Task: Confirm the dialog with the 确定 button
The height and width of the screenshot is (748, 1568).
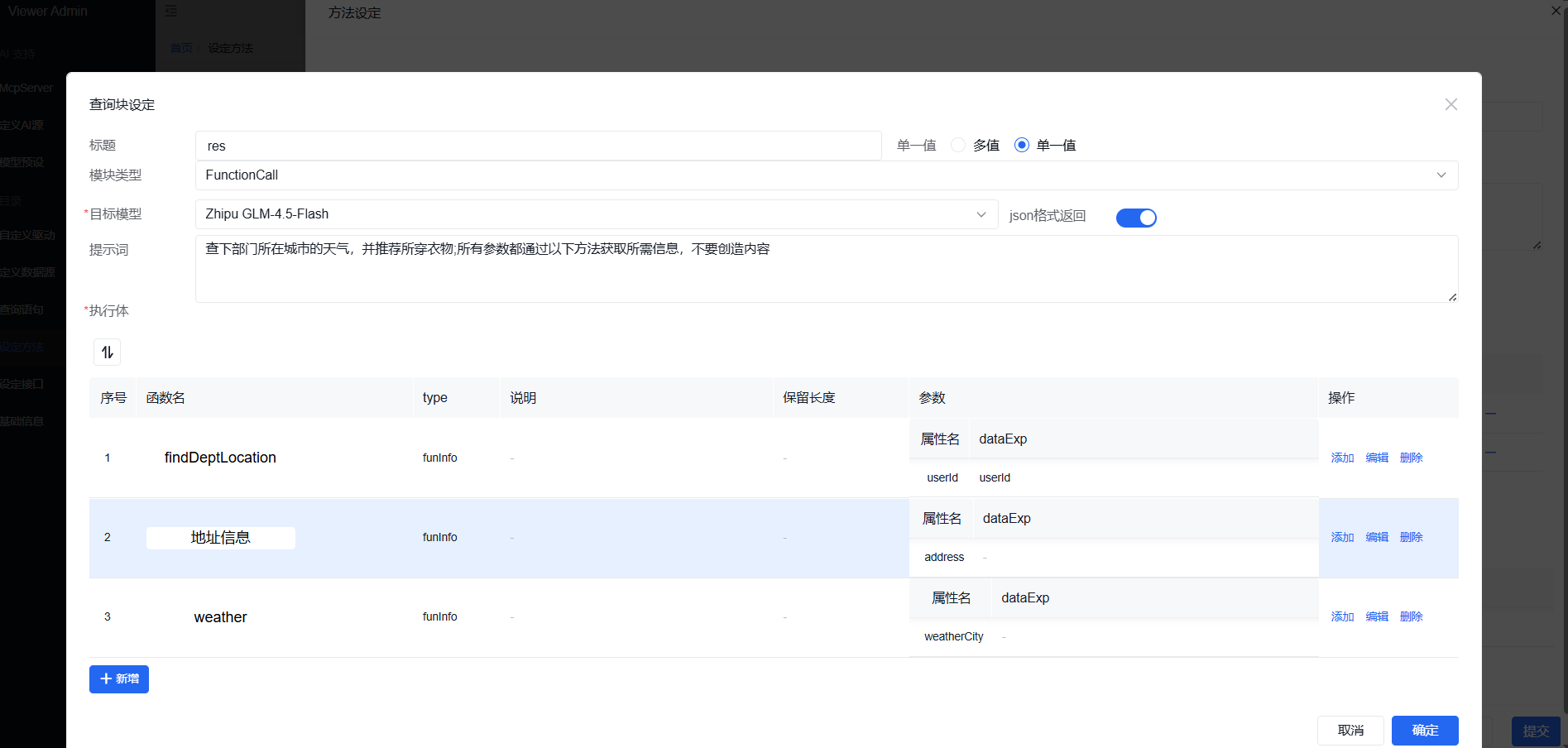Action: point(1424,730)
